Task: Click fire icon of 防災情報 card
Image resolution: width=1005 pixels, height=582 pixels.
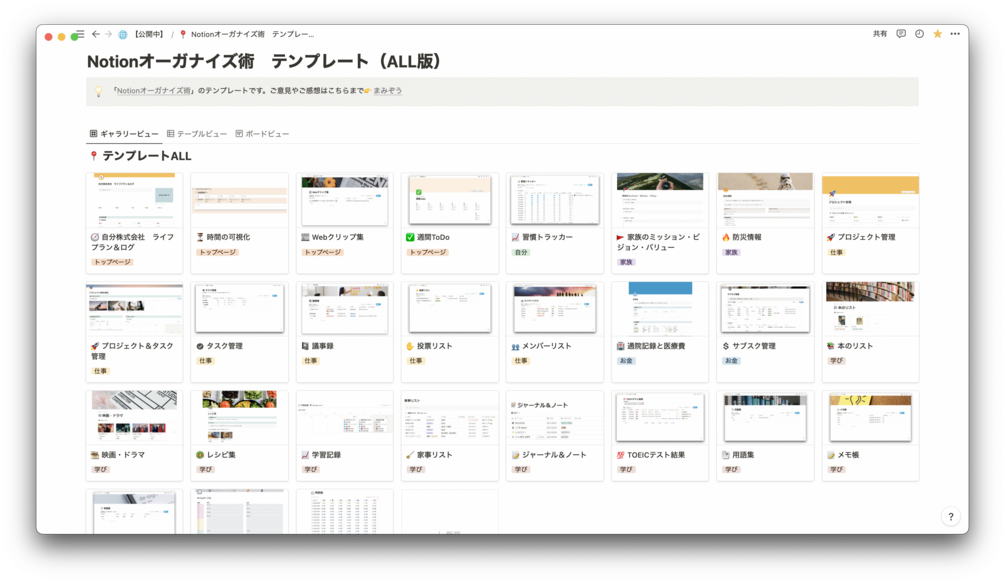Action: [726, 237]
